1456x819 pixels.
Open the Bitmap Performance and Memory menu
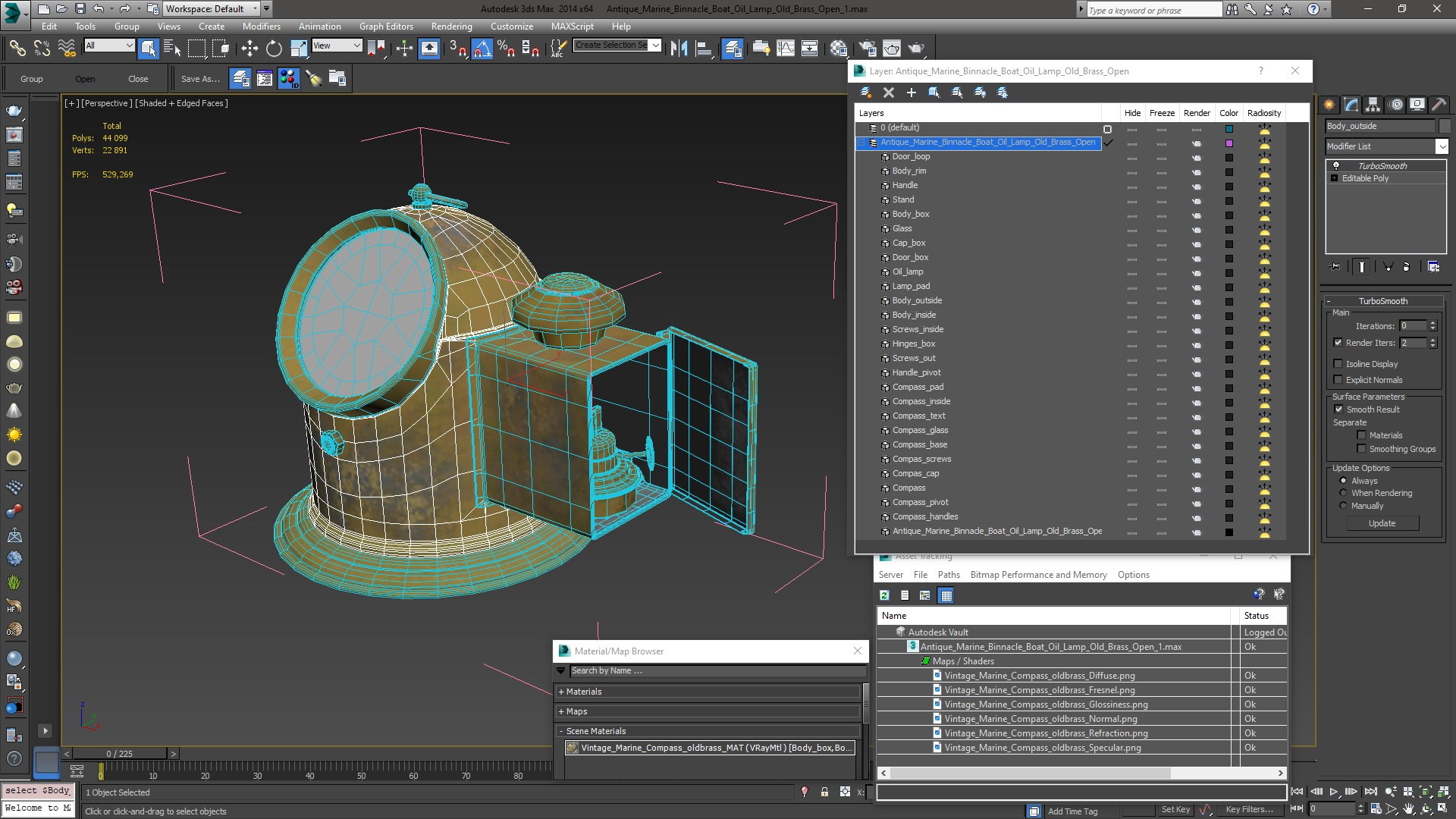coord(1038,575)
